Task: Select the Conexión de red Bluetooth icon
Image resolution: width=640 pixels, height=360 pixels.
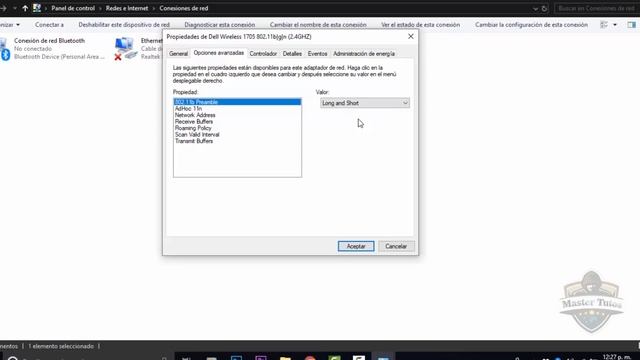Action: tap(5, 49)
